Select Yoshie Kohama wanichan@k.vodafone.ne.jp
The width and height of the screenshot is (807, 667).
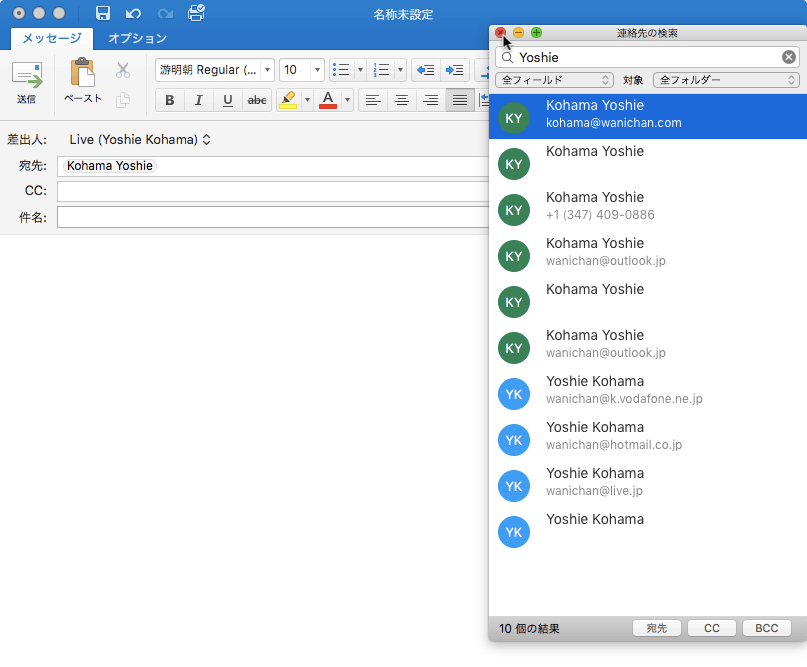pyautogui.click(x=647, y=392)
